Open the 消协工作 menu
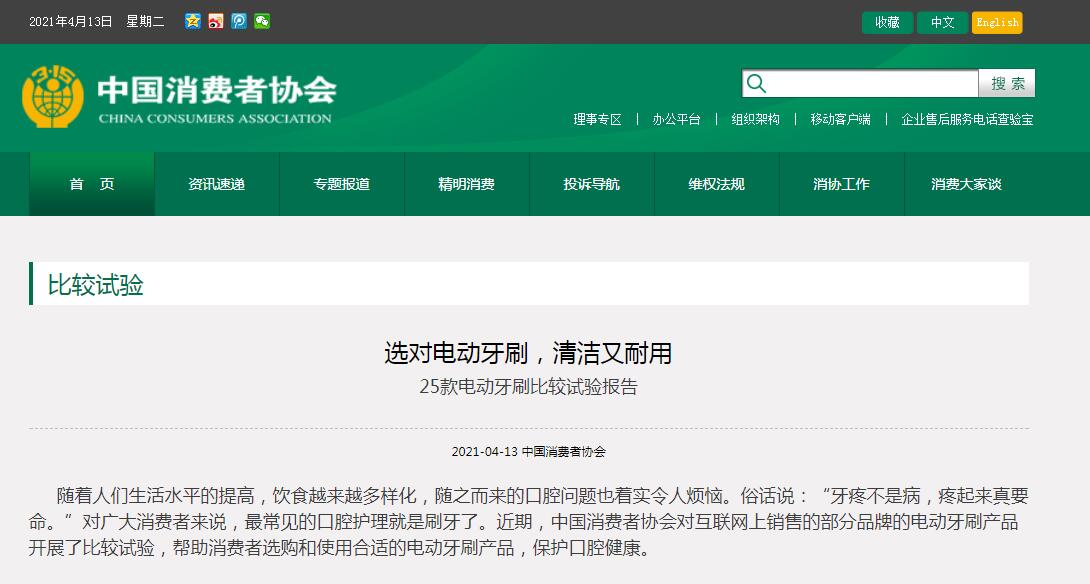This screenshot has width=1090, height=584. pyautogui.click(x=842, y=184)
